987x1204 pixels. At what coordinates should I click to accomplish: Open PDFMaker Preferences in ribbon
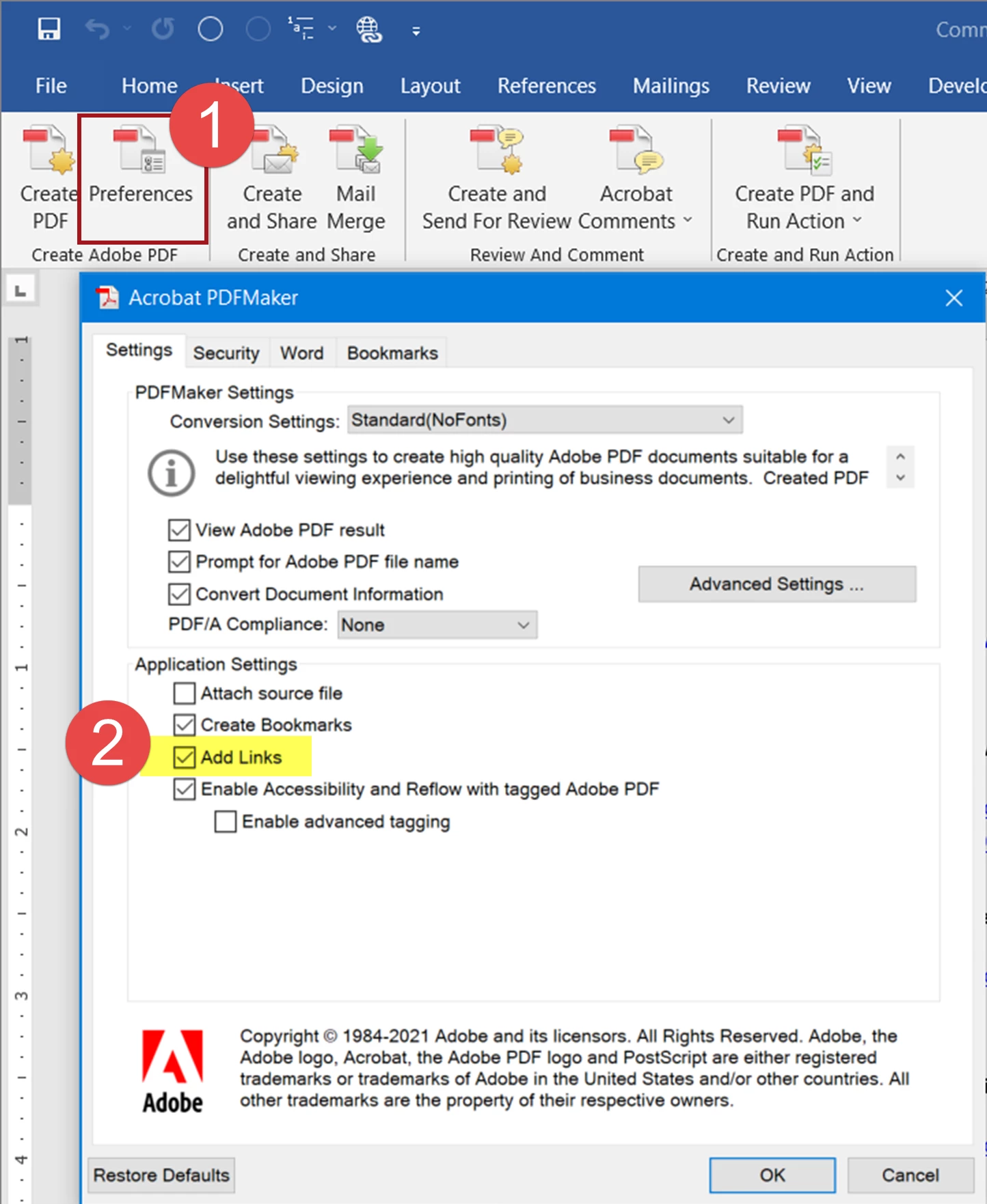(x=141, y=179)
